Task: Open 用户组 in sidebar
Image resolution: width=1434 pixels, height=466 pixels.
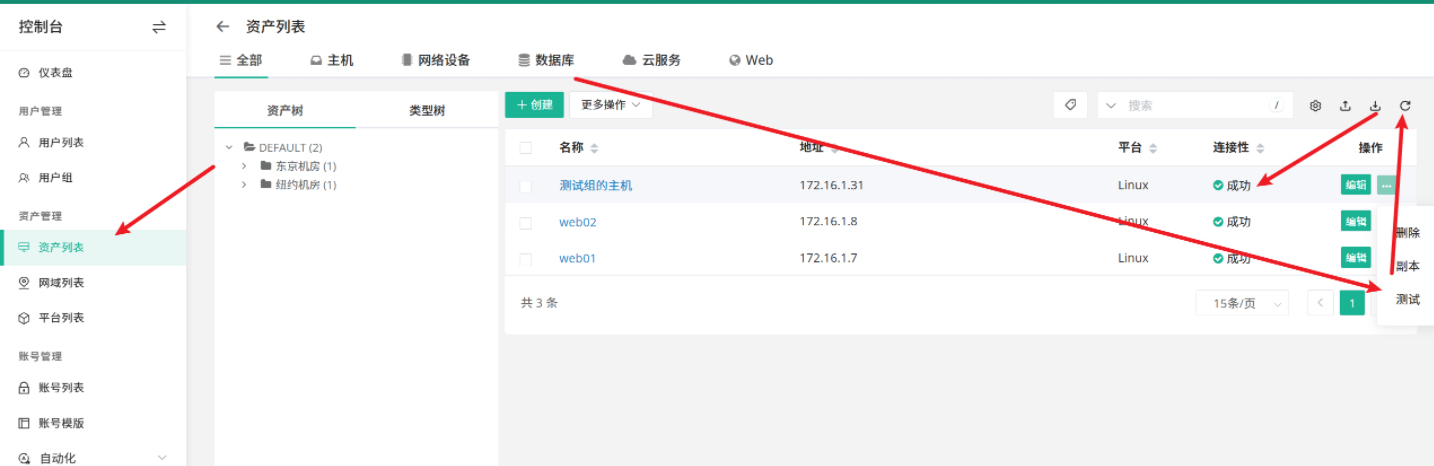Action: pyautogui.click(x=46, y=178)
